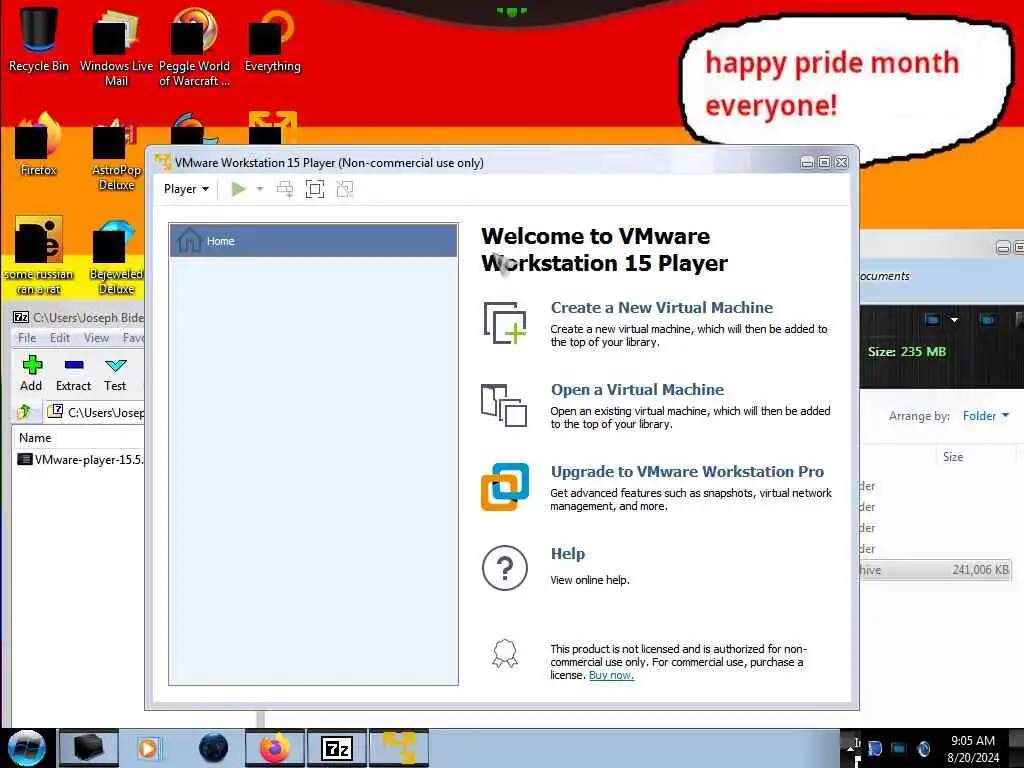1024x768 pixels.
Task: Click the Create New Virtual Machine icon
Action: coord(505,323)
